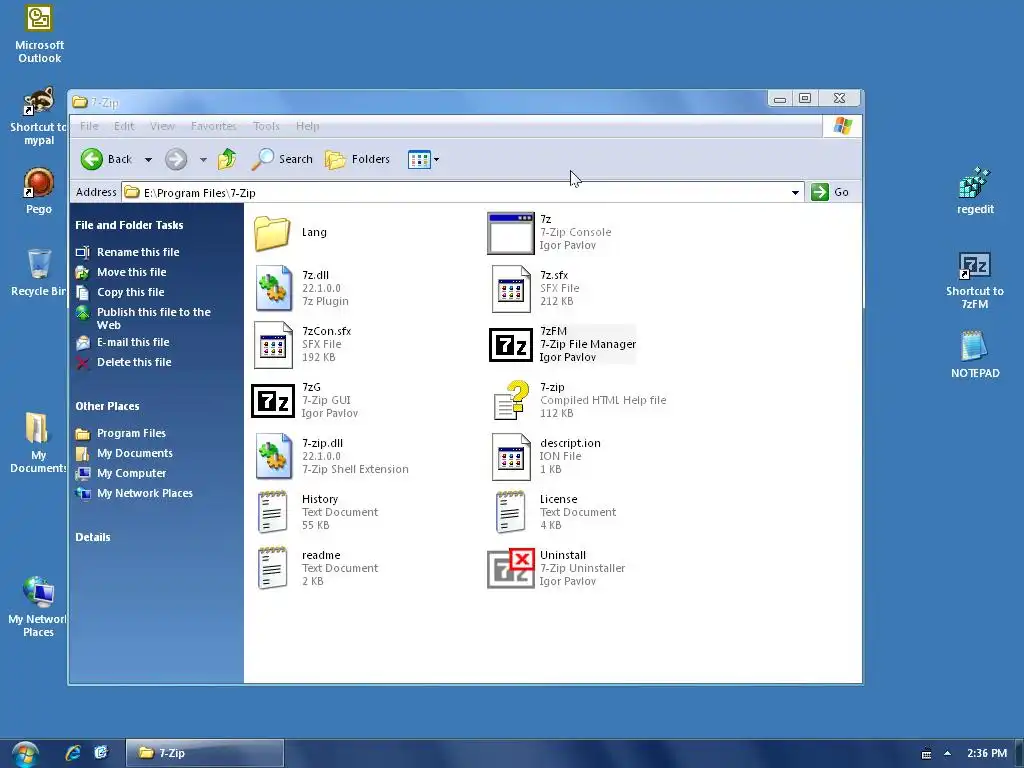Go up one folder level
This screenshot has height=768, width=1024.
[x=227, y=159]
